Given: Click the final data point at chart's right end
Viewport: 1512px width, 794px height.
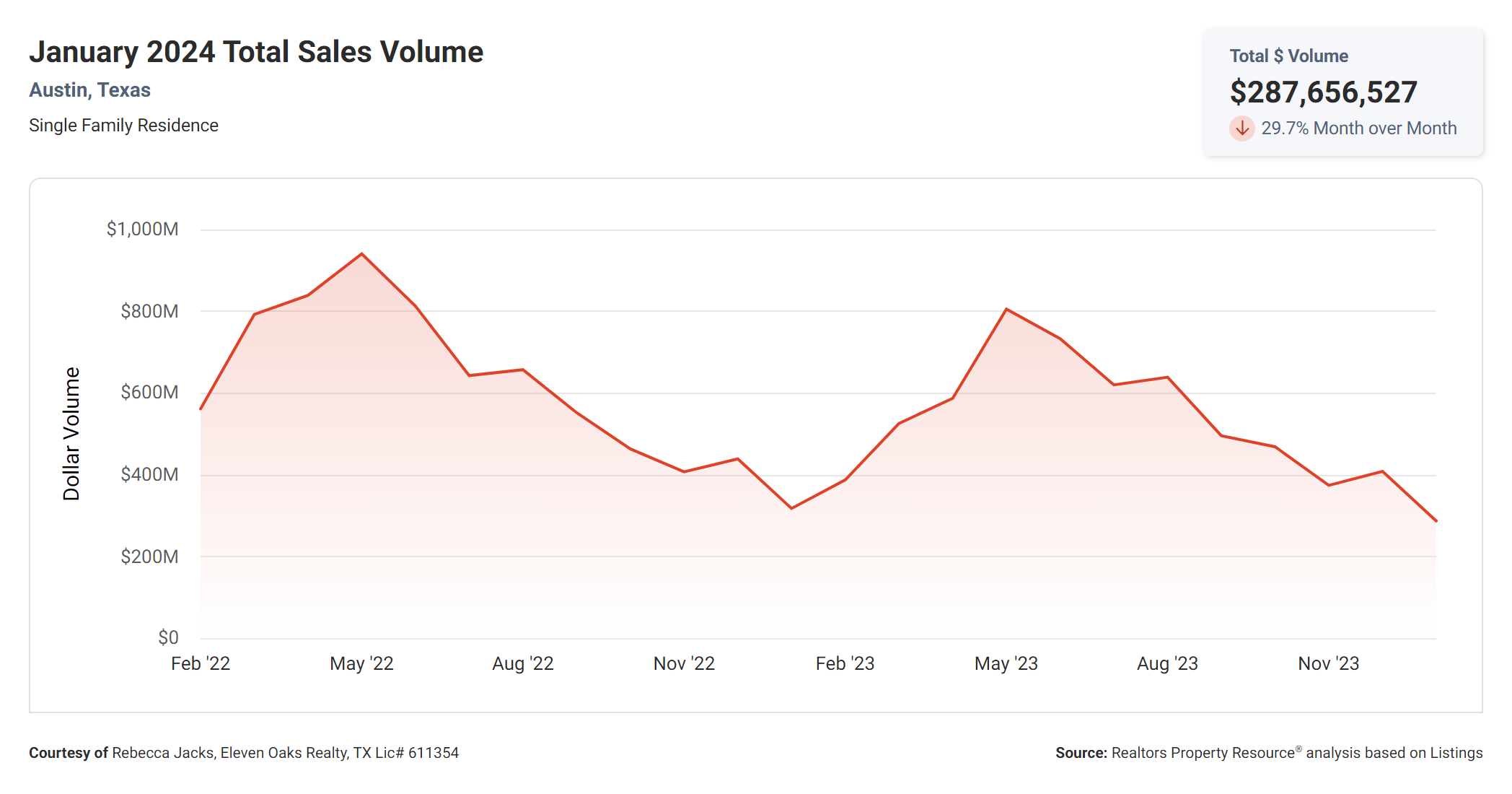Looking at the screenshot, I should [x=1435, y=520].
